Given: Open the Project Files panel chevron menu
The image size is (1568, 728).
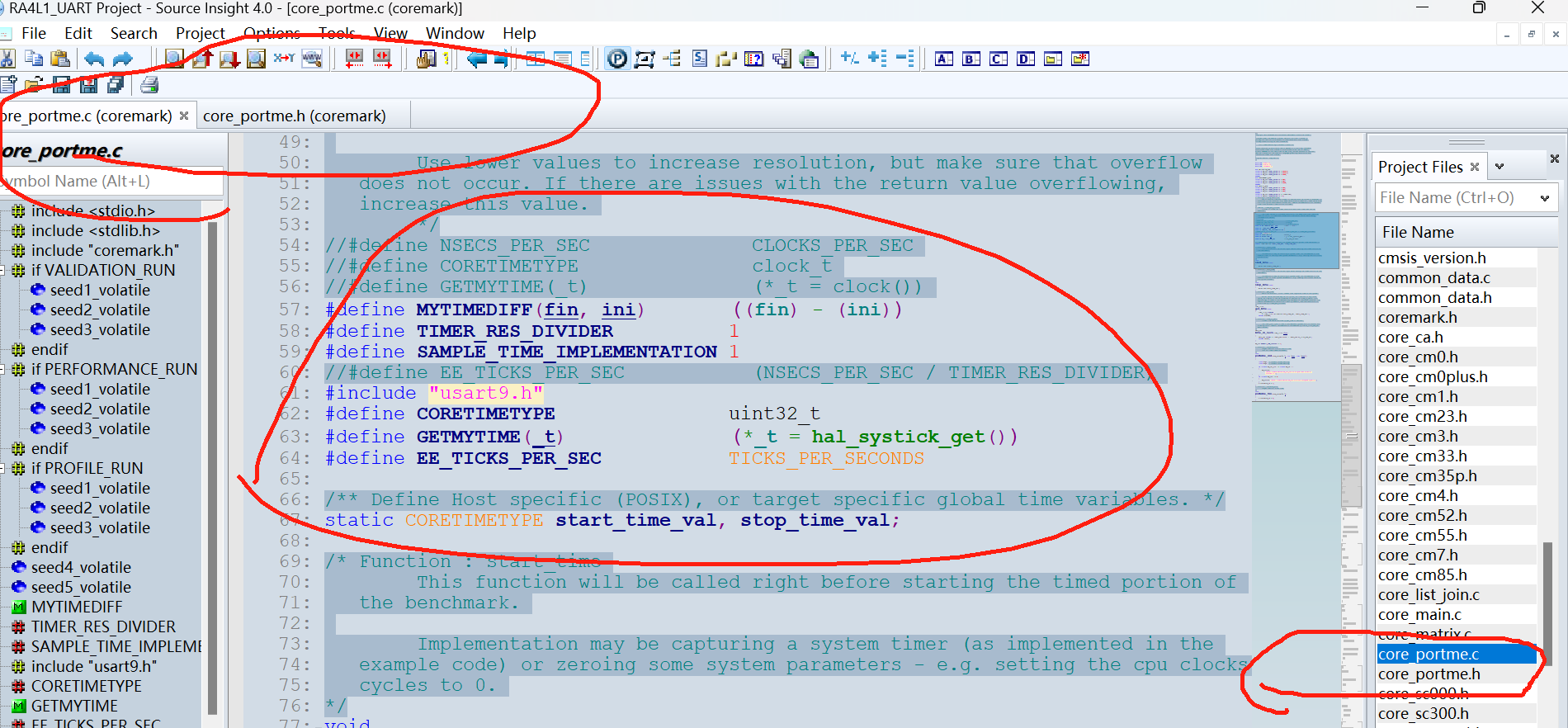Looking at the screenshot, I should pos(1500,167).
